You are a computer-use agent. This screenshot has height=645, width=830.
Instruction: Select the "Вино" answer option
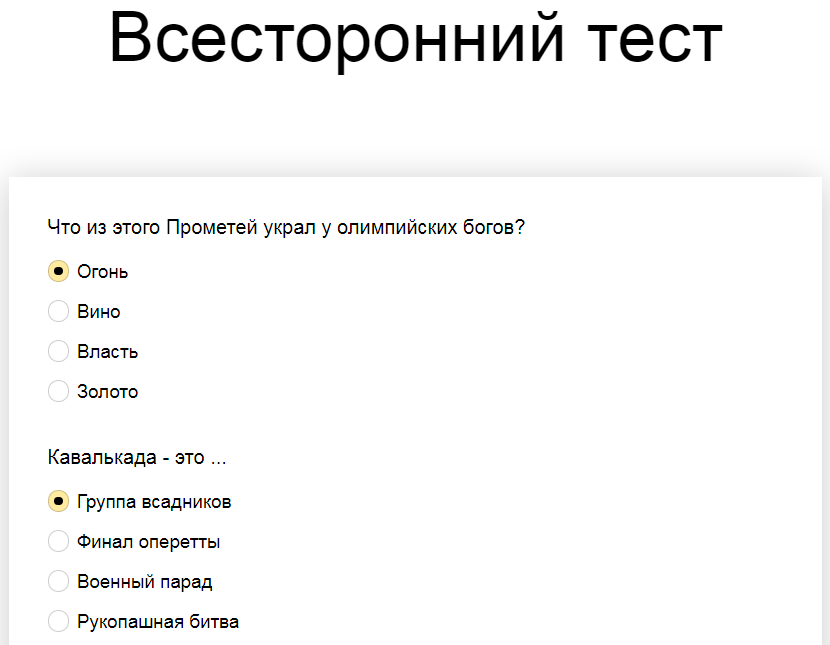(58, 310)
